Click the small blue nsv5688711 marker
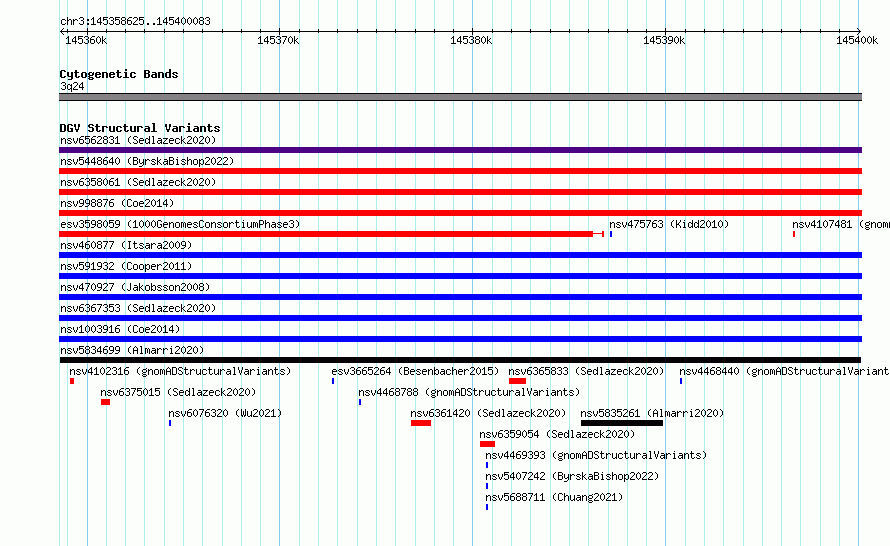Image resolution: width=890 pixels, height=546 pixels. pyautogui.click(x=487, y=507)
